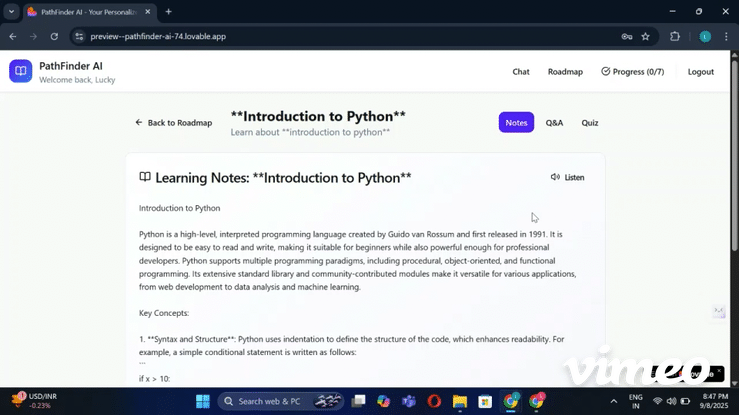The width and height of the screenshot is (739, 415).
Task: Switch to the Q&A tab
Action: tap(554, 122)
